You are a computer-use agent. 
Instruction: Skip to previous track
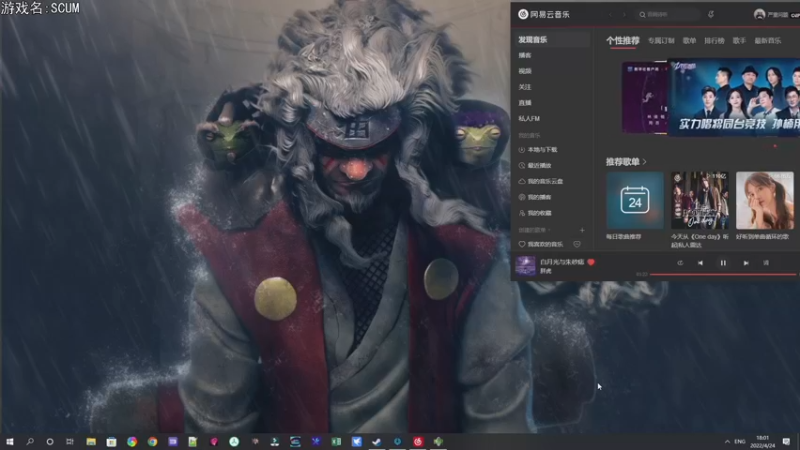pos(700,263)
